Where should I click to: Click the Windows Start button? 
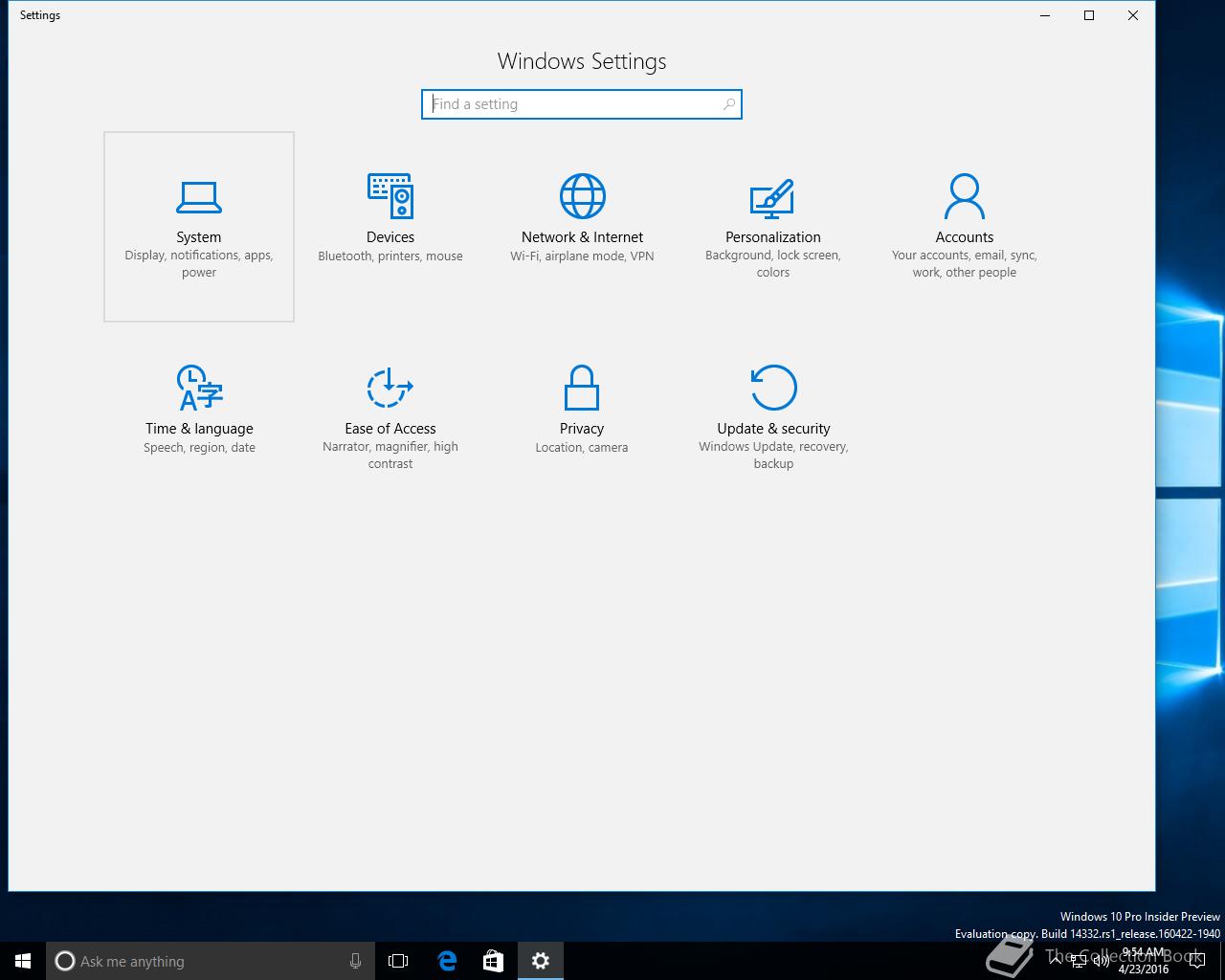click(23, 961)
